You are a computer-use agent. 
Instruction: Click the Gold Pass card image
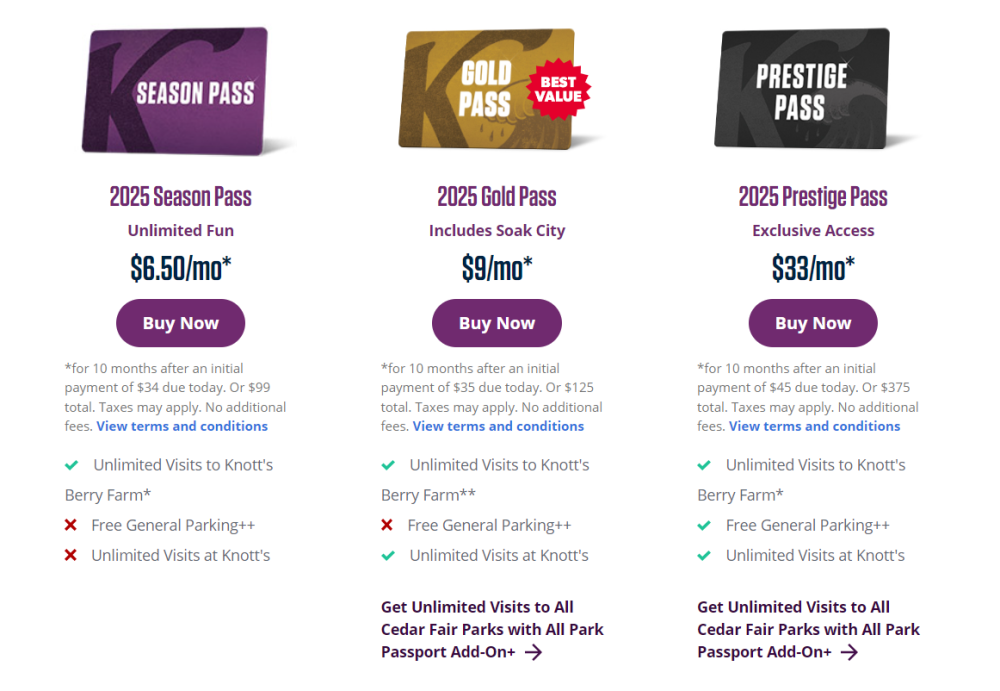[x=486, y=90]
